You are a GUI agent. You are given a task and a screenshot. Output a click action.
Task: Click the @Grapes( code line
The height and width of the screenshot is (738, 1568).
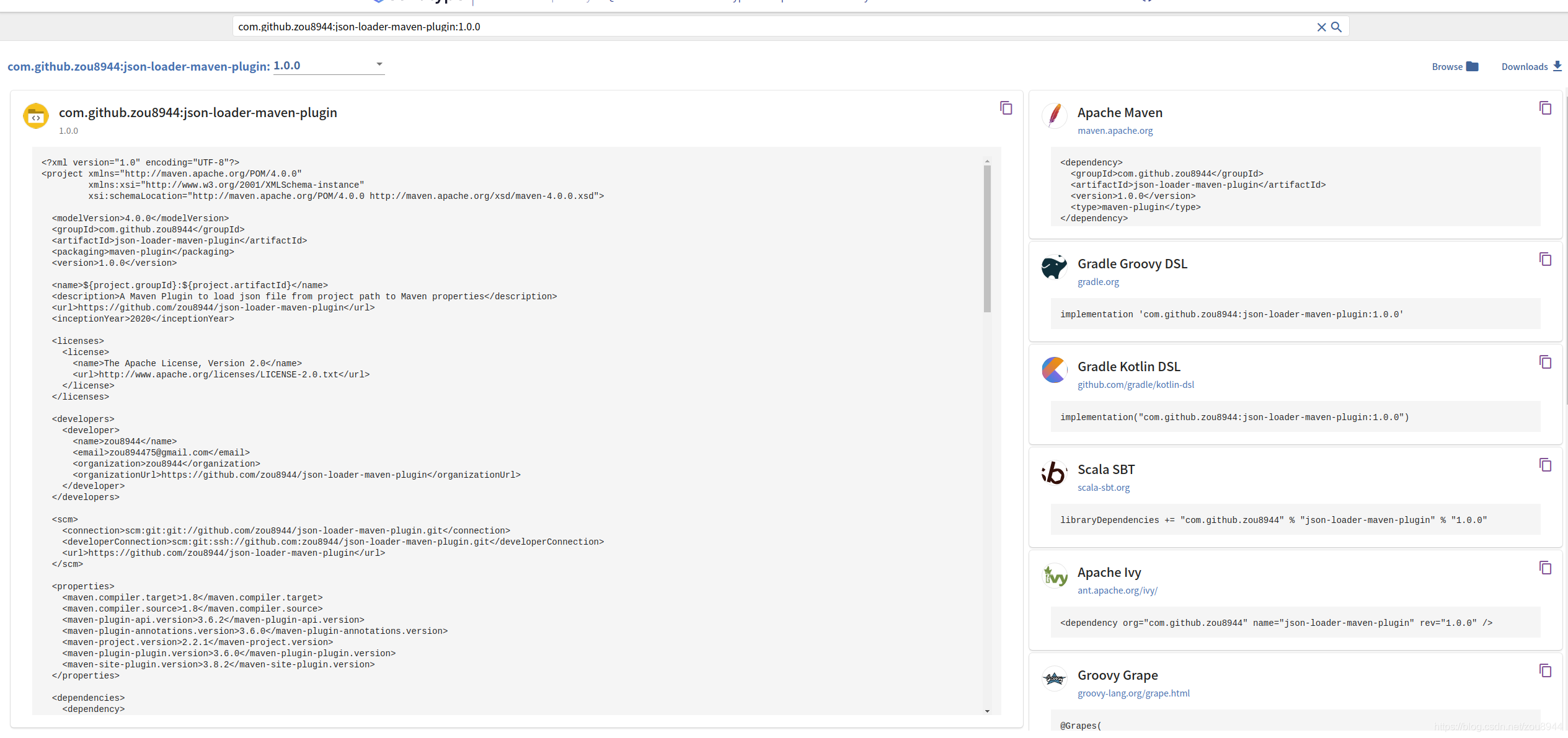(1081, 726)
